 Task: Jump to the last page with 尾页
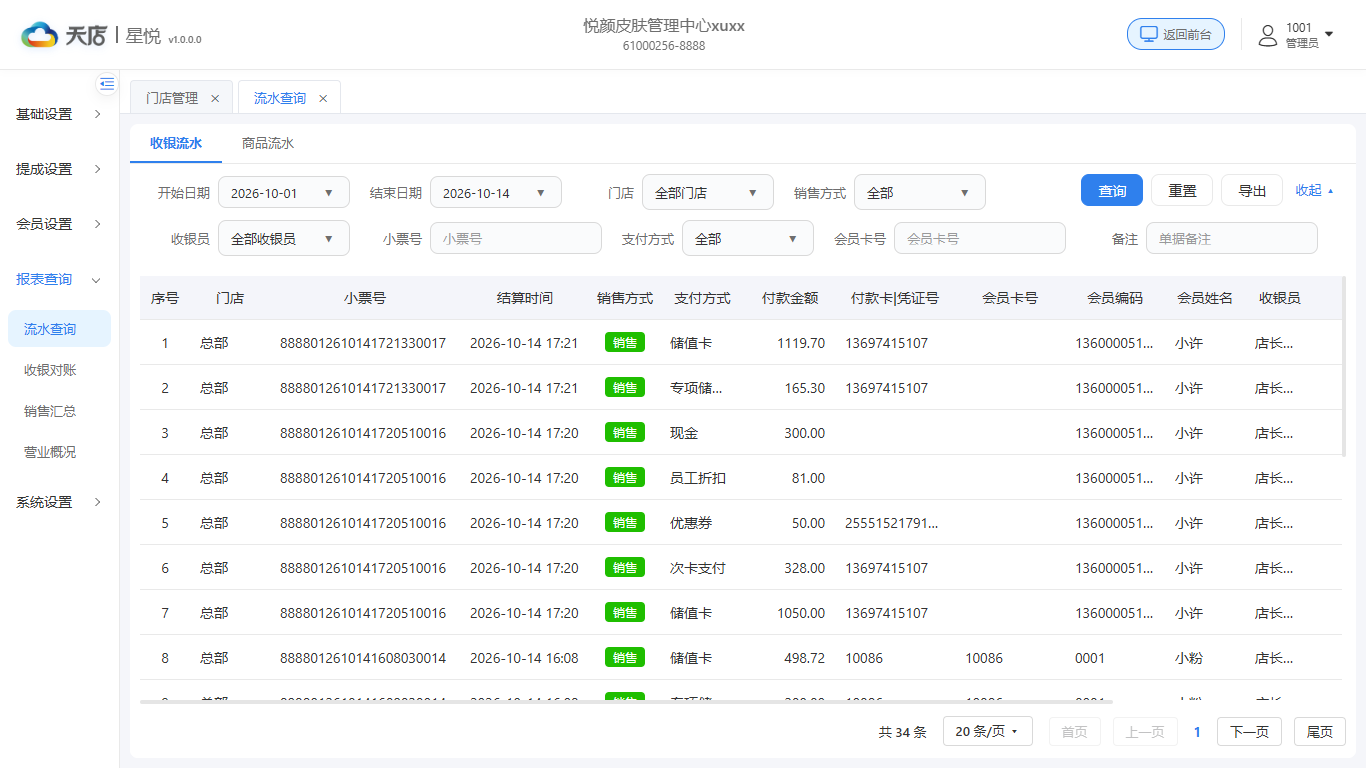pyautogui.click(x=1320, y=732)
